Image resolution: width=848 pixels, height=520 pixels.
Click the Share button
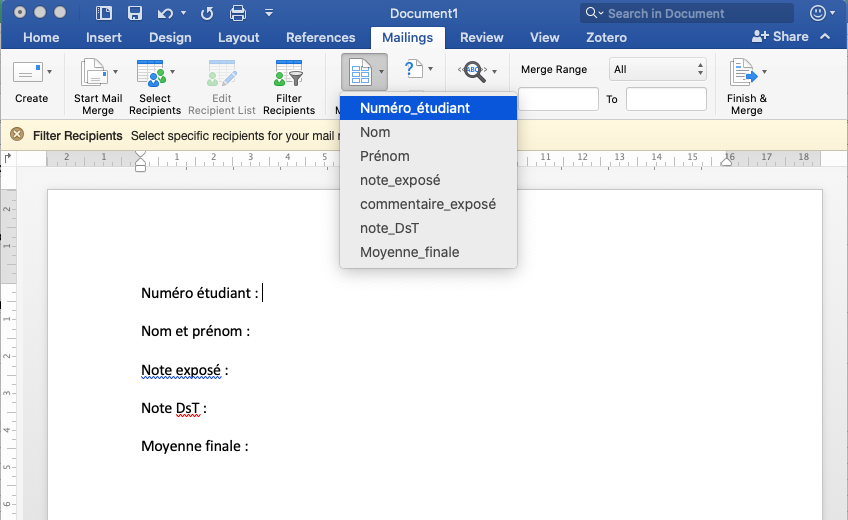(780, 37)
